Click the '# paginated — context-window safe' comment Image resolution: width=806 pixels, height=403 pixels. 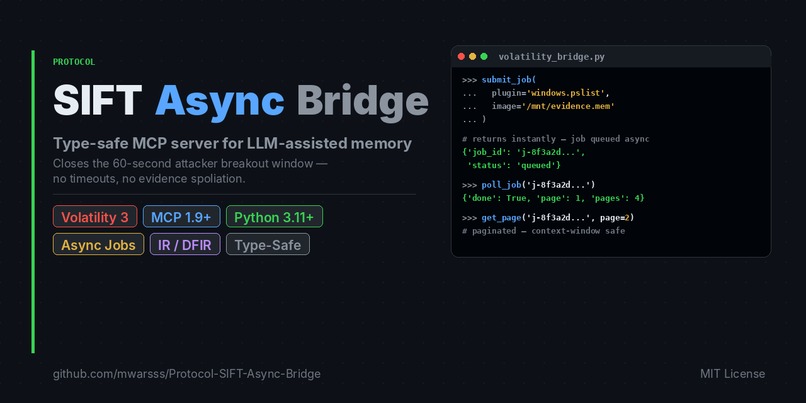[x=543, y=231]
